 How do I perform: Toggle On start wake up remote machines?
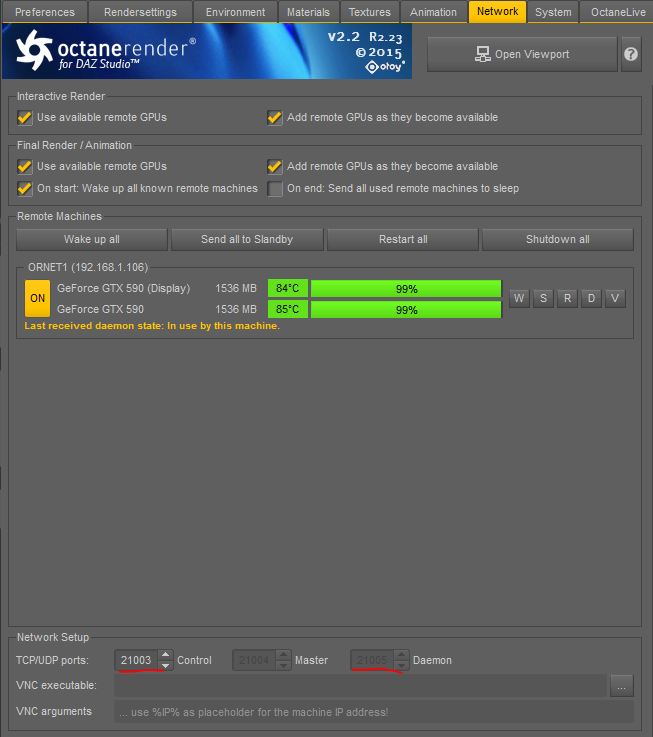[24, 188]
